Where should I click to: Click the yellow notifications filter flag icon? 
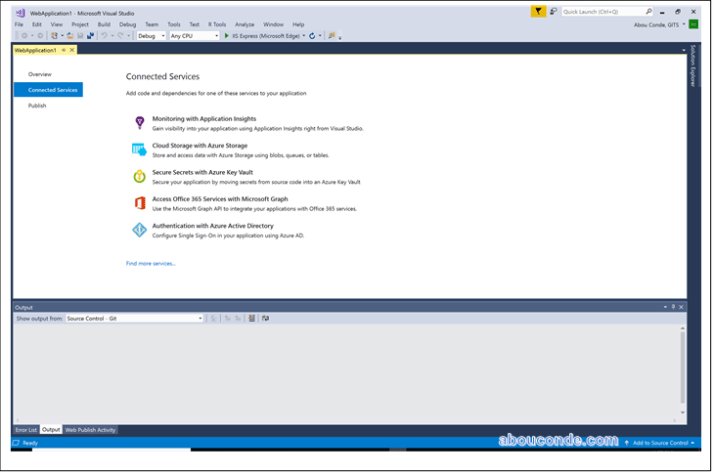539,11
